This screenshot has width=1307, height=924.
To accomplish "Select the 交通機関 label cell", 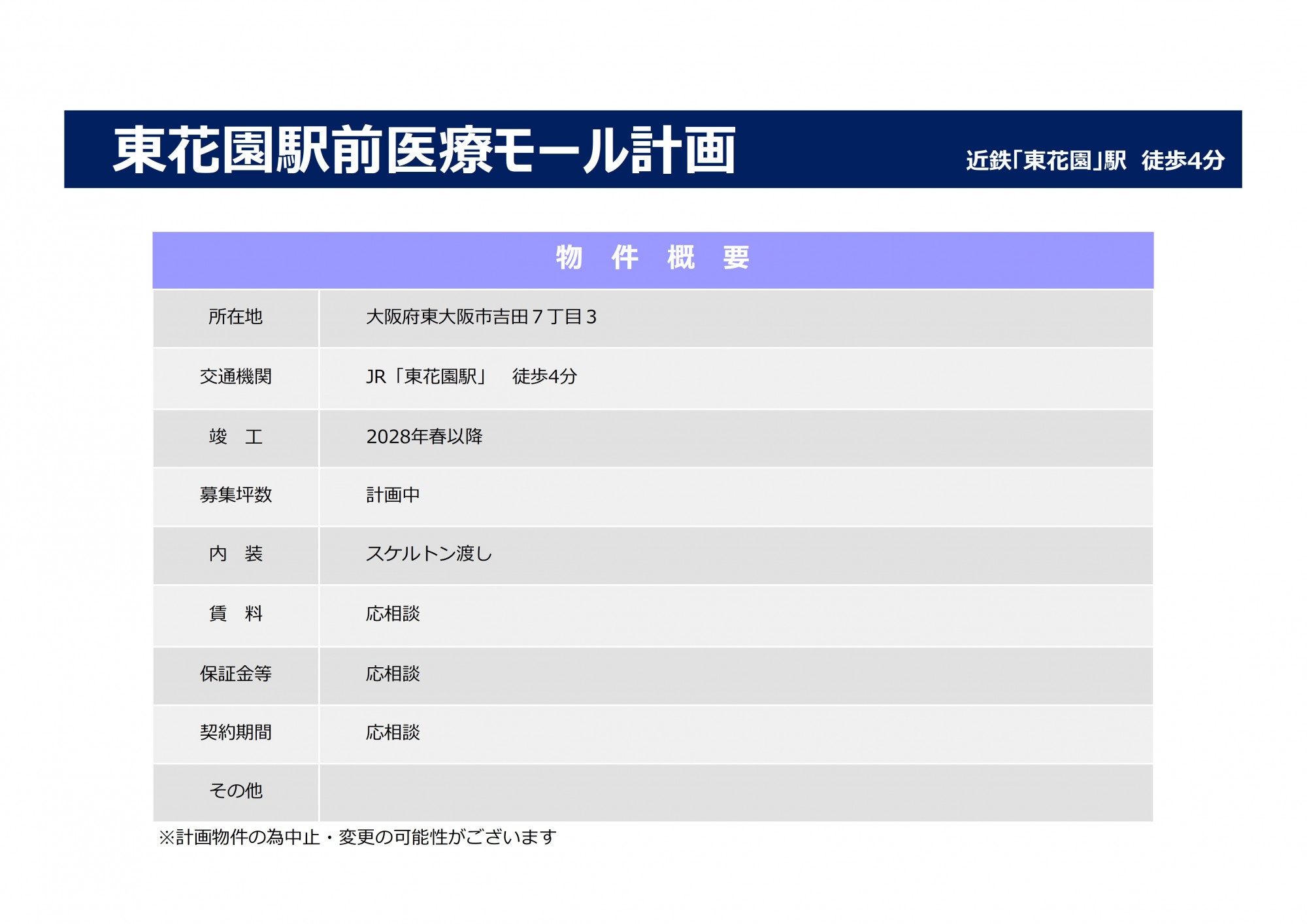I will point(235,376).
